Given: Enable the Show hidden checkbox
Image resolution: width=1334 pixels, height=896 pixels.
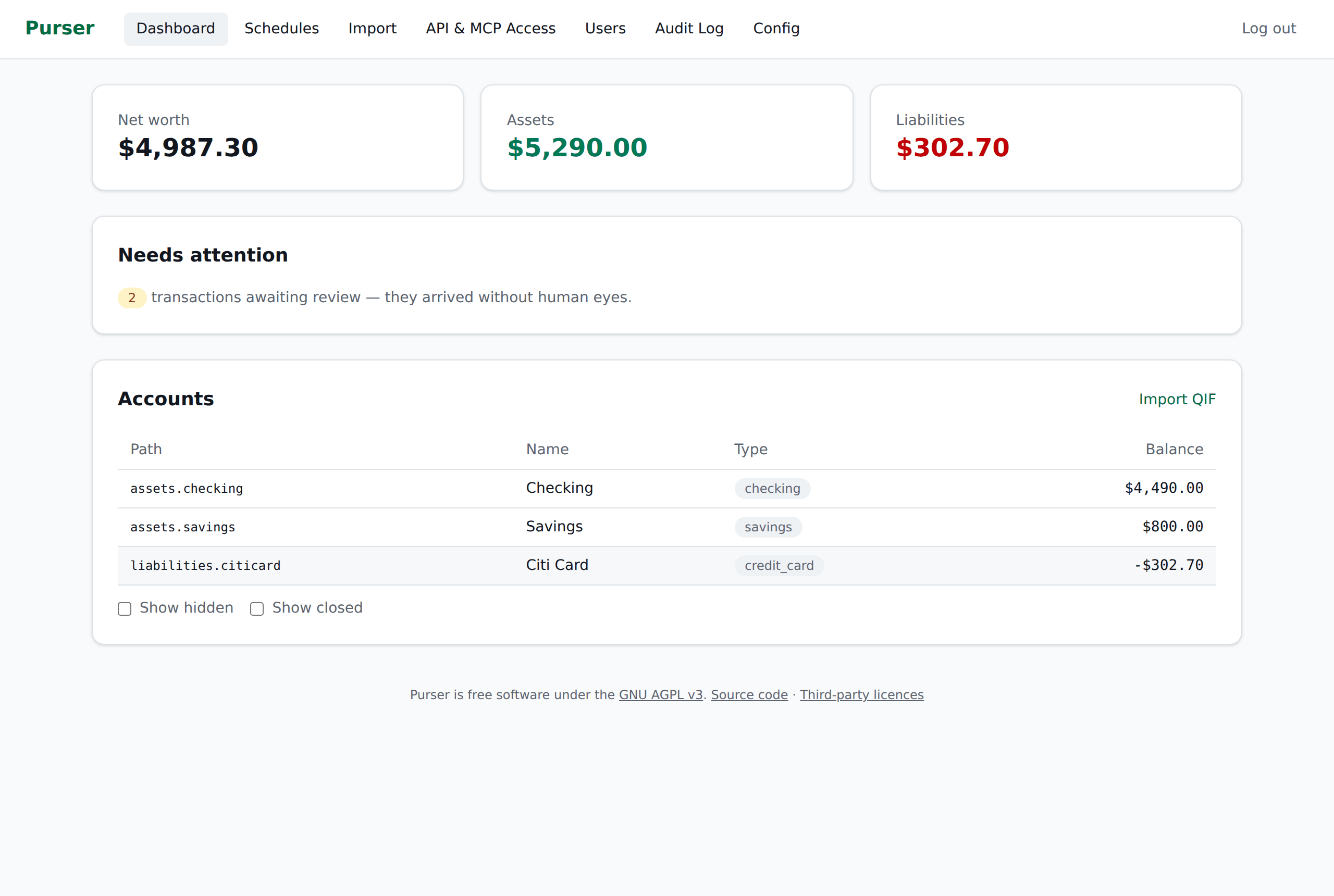Looking at the screenshot, I should pyautogui.click(x=125, y=608).
